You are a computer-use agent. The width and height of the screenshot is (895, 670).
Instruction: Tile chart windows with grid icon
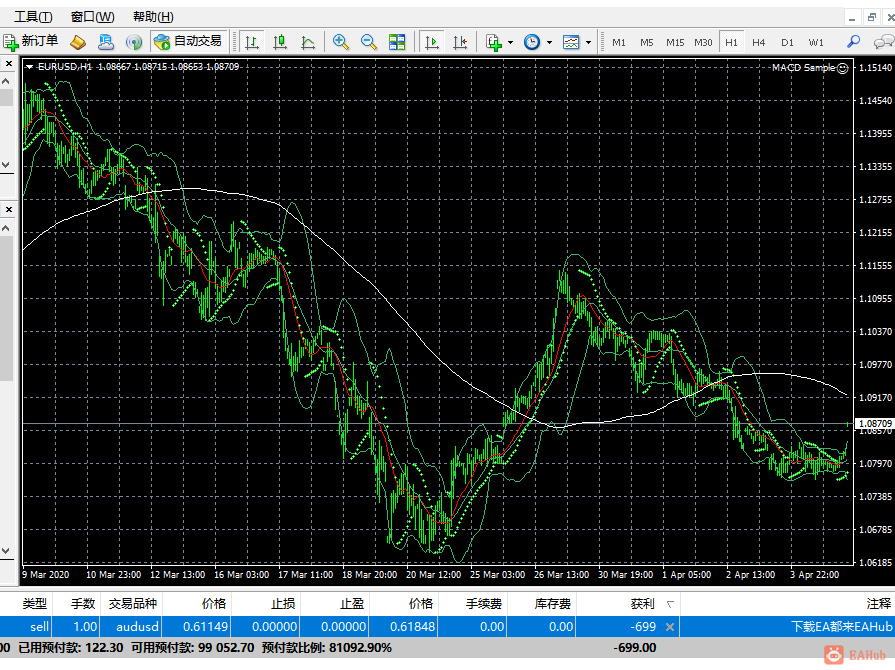point(397,42)
